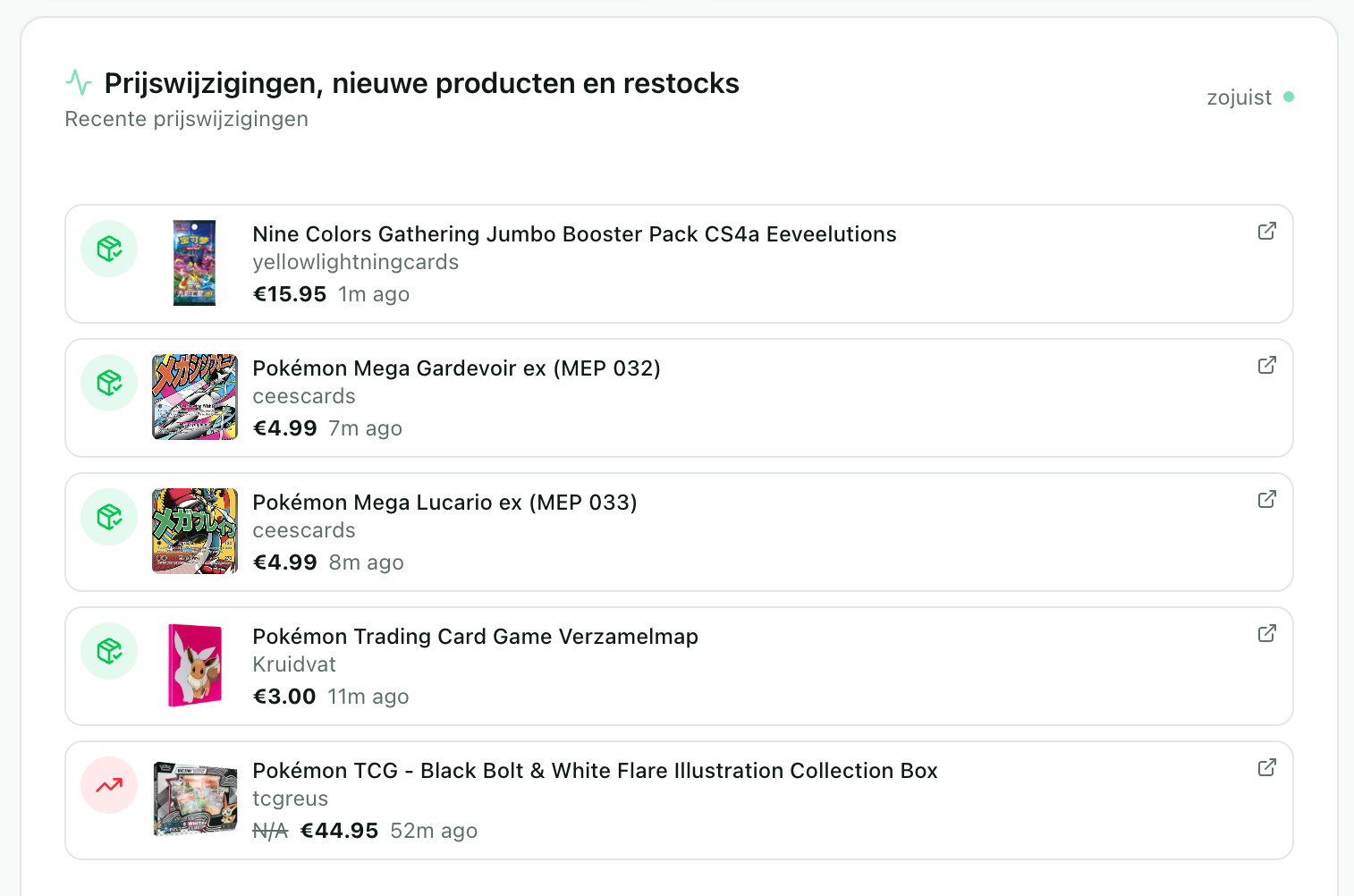Click restock icon beside Nine Colors Gathering

tap(109, 249)
